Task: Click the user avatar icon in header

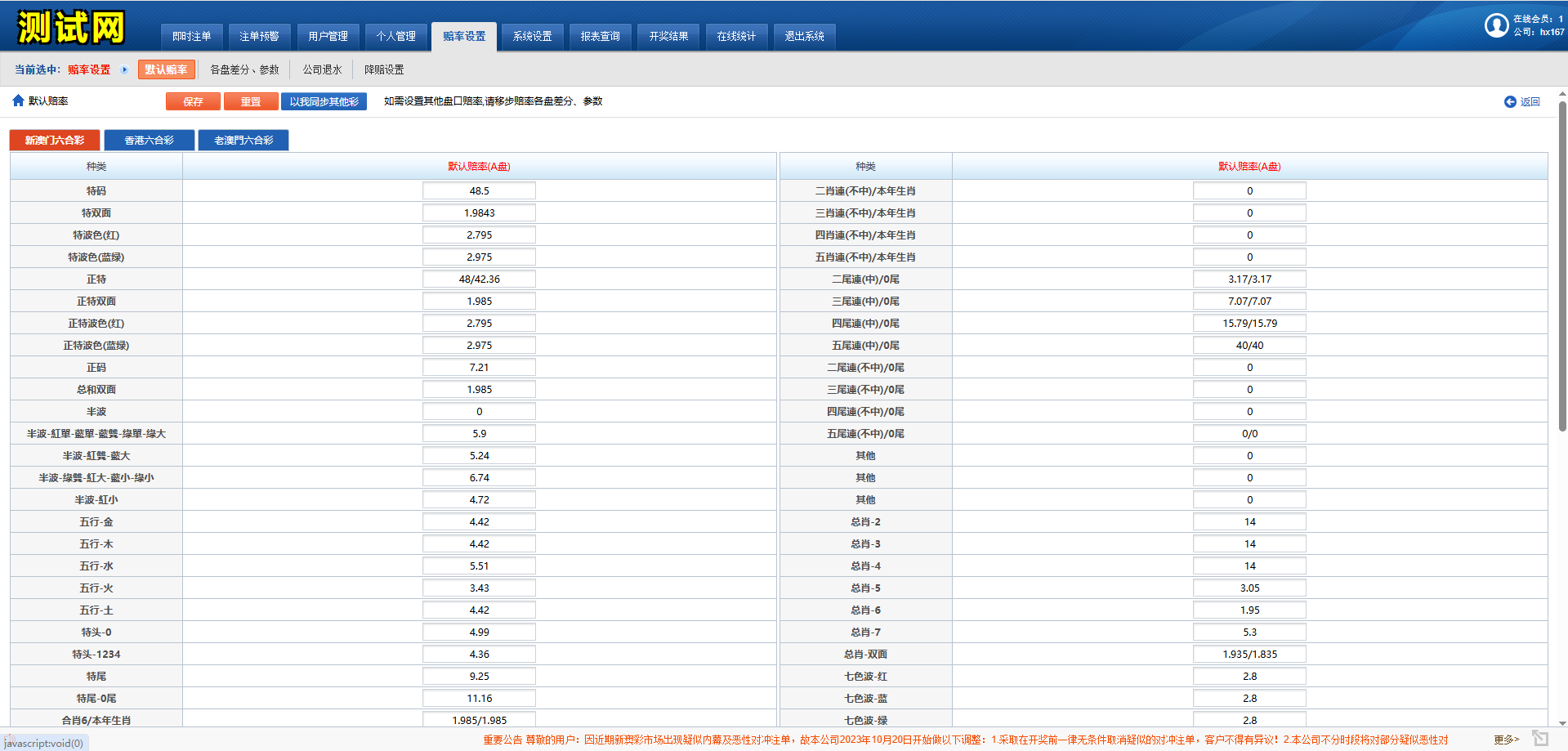Action: pos(1496,25)
